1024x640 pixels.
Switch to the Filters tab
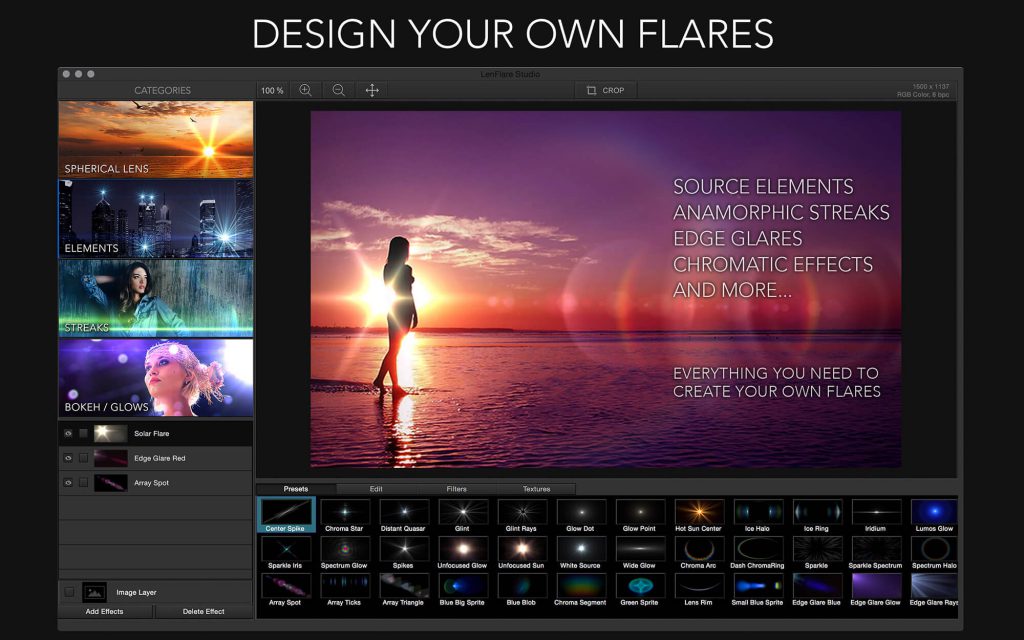tap(456, 489)
